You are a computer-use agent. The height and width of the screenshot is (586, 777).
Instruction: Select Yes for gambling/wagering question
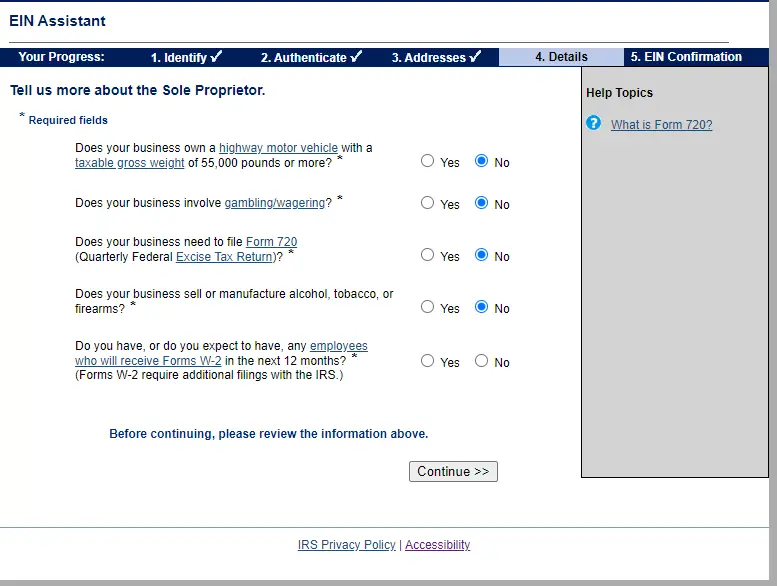coord(427,203)
